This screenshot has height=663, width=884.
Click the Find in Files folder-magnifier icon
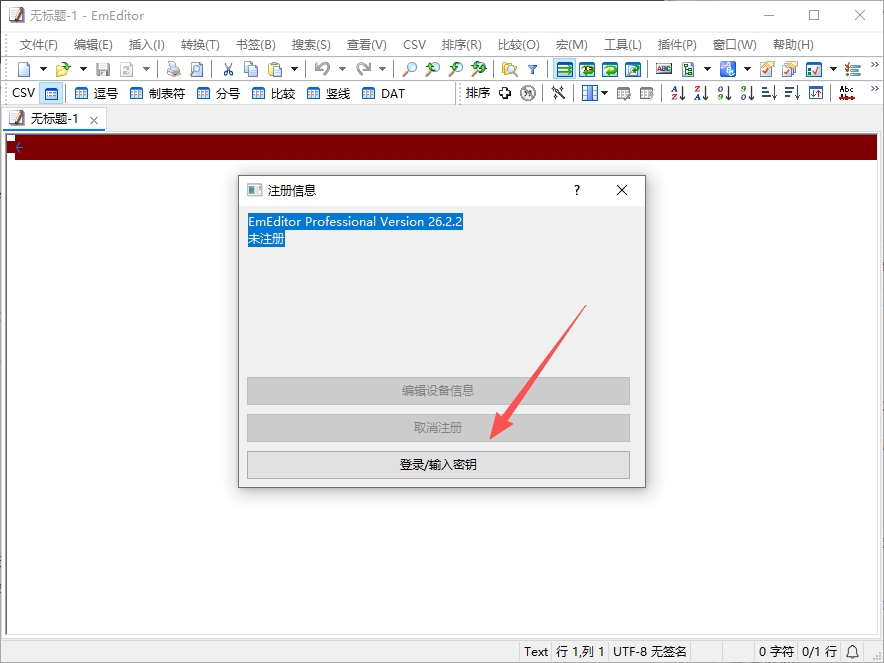point(509,69)
